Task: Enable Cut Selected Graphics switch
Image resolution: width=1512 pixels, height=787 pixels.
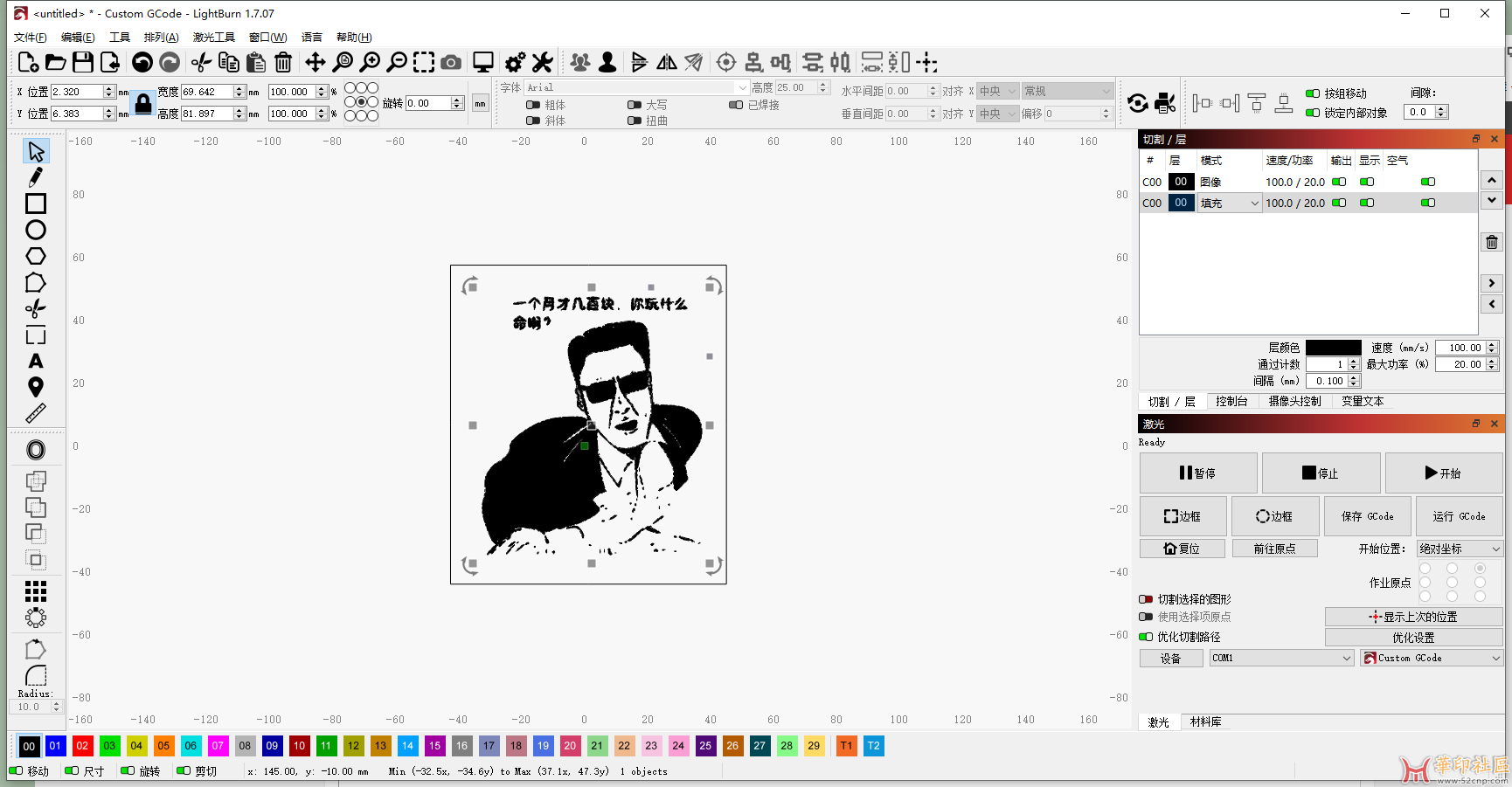Action: pos(1146,599)
